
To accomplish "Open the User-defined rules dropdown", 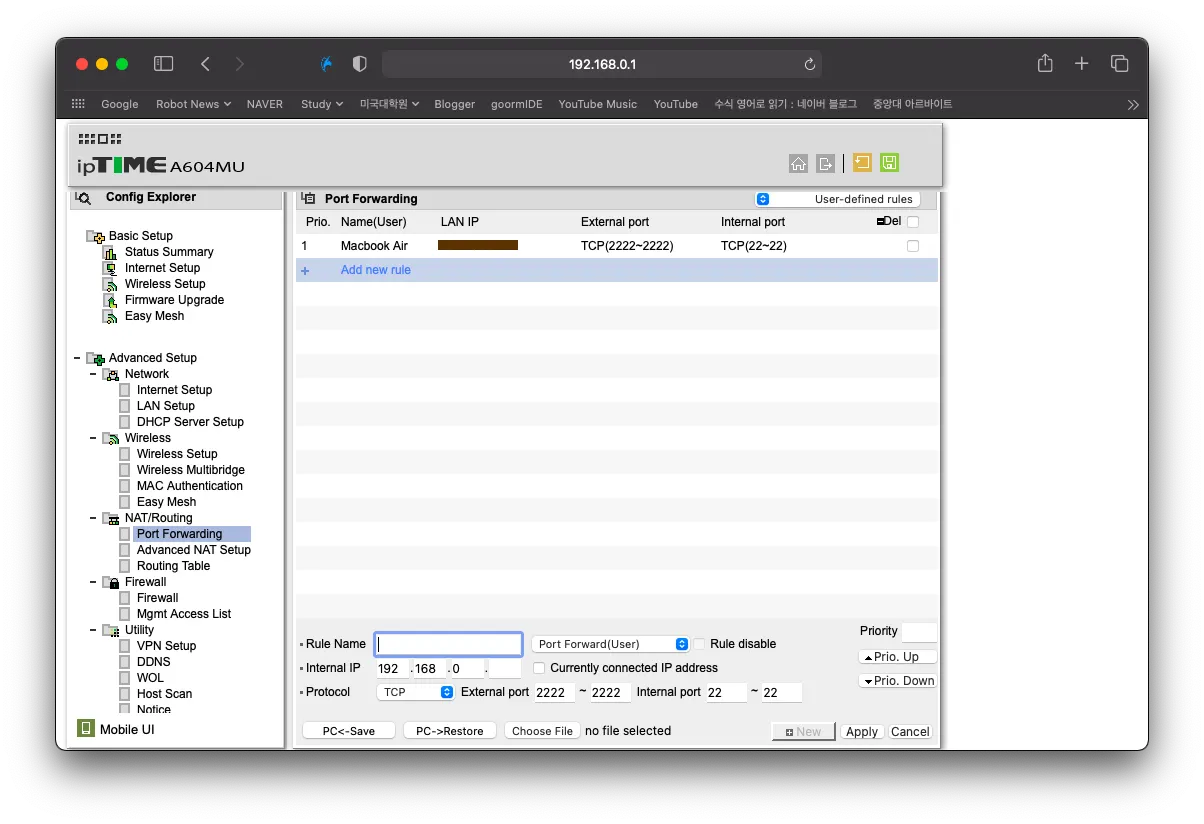I will pyautogui.click(x=837, y=199).
